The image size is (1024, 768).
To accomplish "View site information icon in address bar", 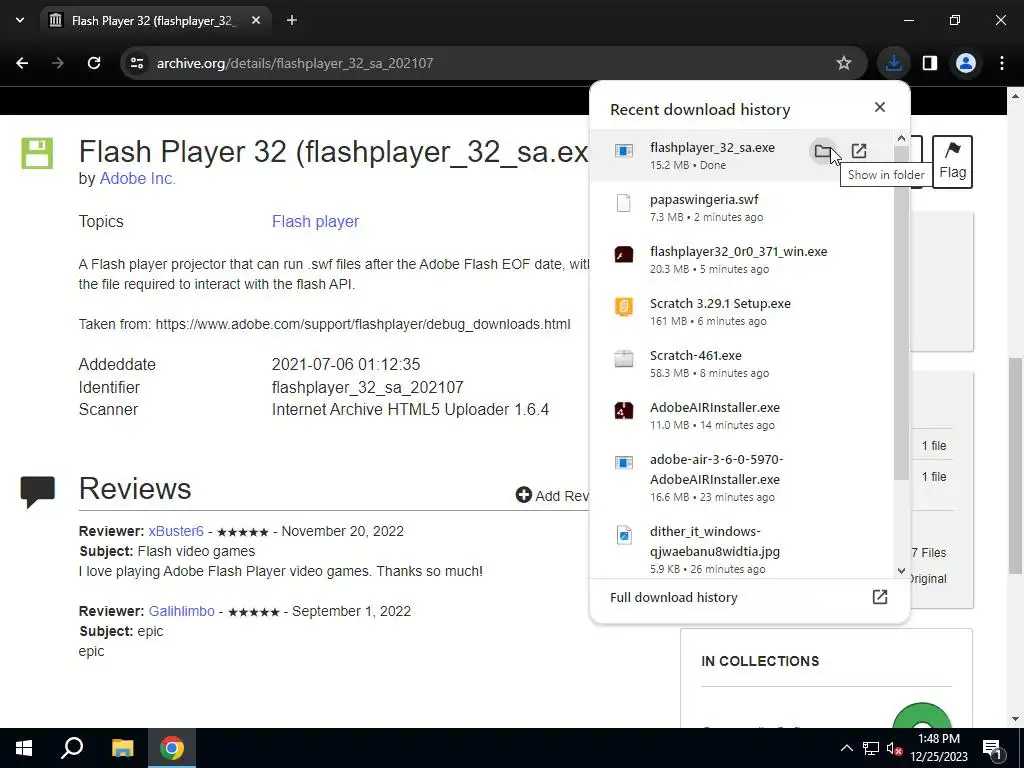I will click(136, 63).
